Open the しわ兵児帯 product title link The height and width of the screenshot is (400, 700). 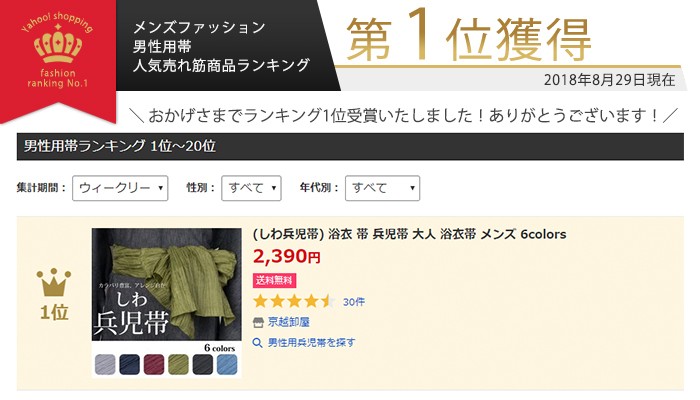pyautogui.click(x=409, y=234)
